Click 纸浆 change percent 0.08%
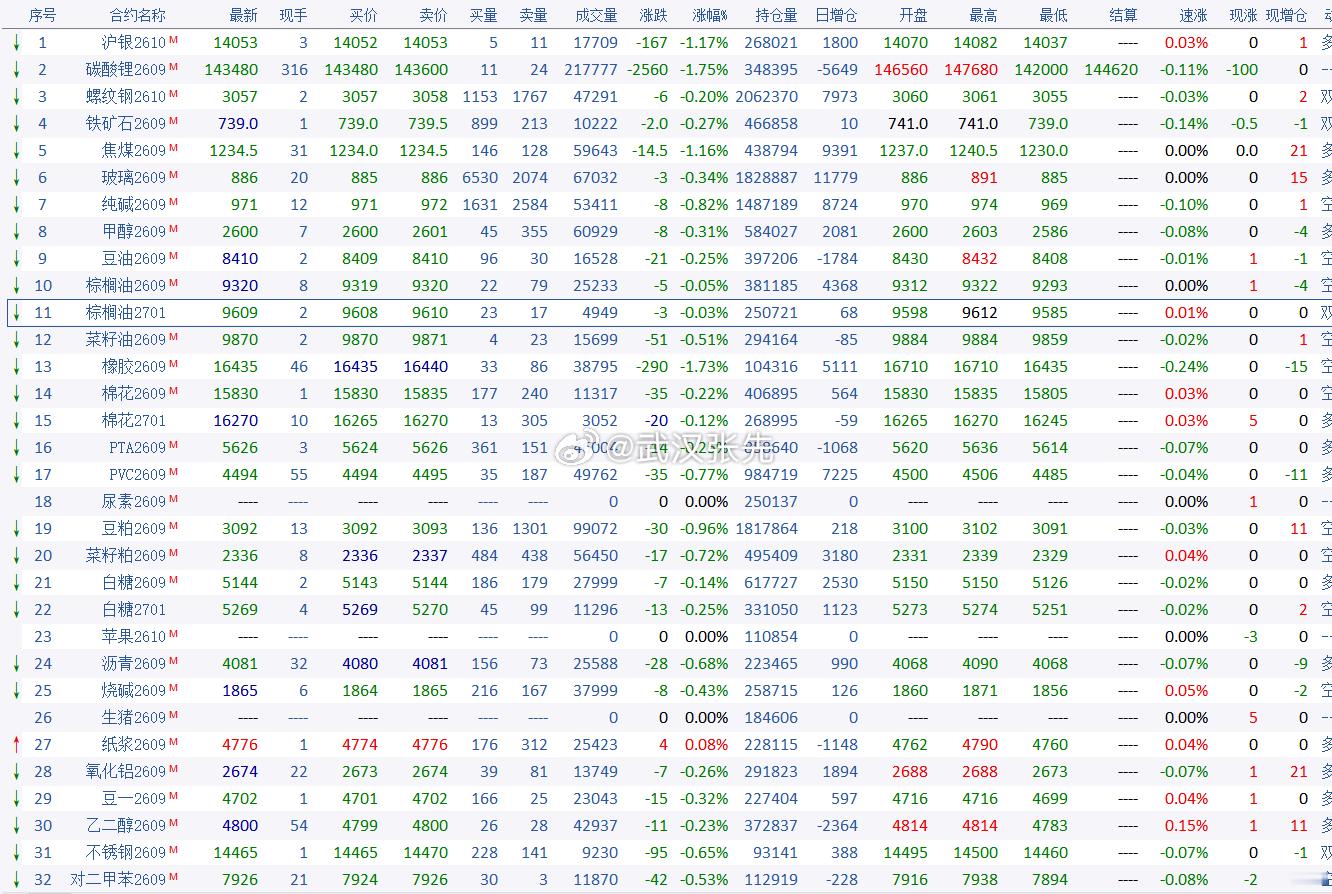 click(x=706, y=744)
